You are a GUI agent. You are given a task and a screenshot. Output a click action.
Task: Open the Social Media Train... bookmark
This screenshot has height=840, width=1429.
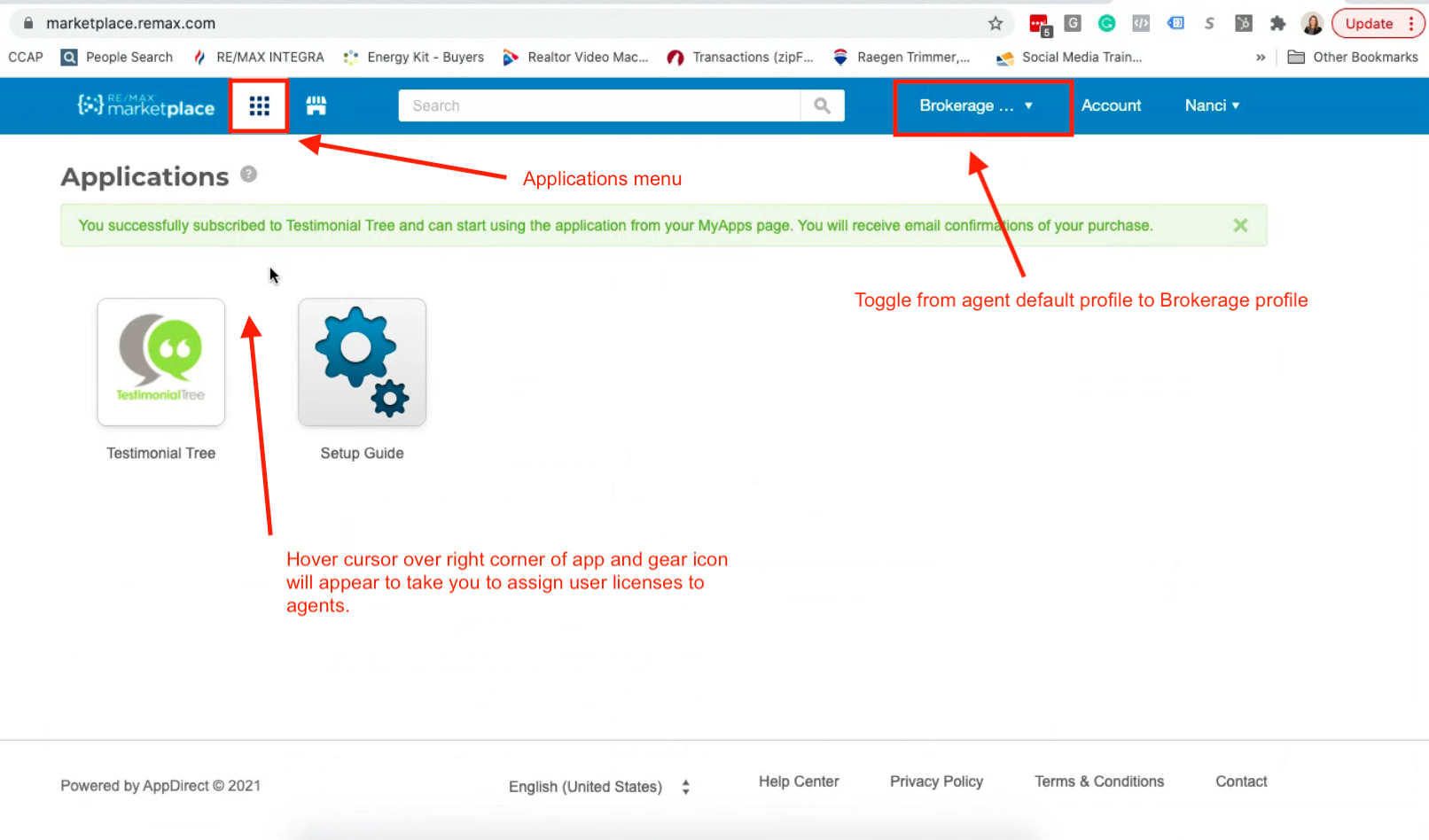pyautogui.click(x=1069, y=58)
